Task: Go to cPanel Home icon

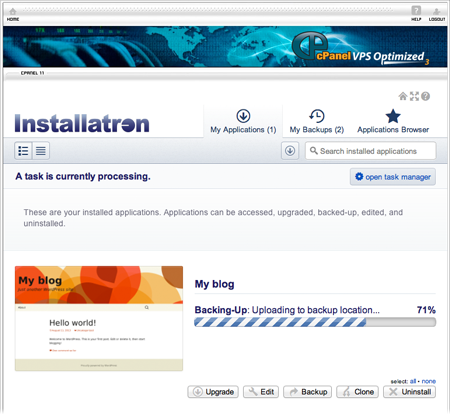Action: coord(13,14)
